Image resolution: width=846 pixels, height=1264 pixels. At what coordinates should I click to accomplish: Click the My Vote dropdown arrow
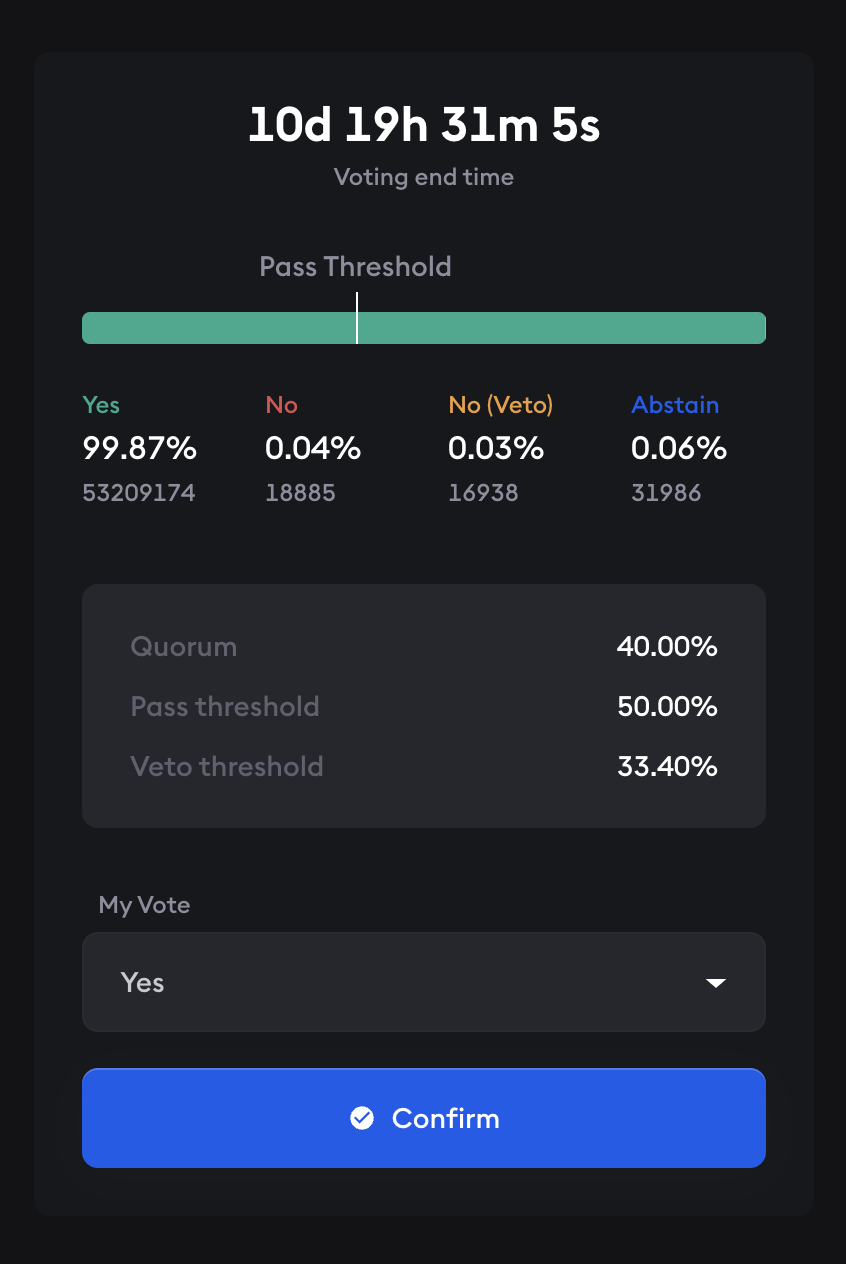click(x=715, y=983)
